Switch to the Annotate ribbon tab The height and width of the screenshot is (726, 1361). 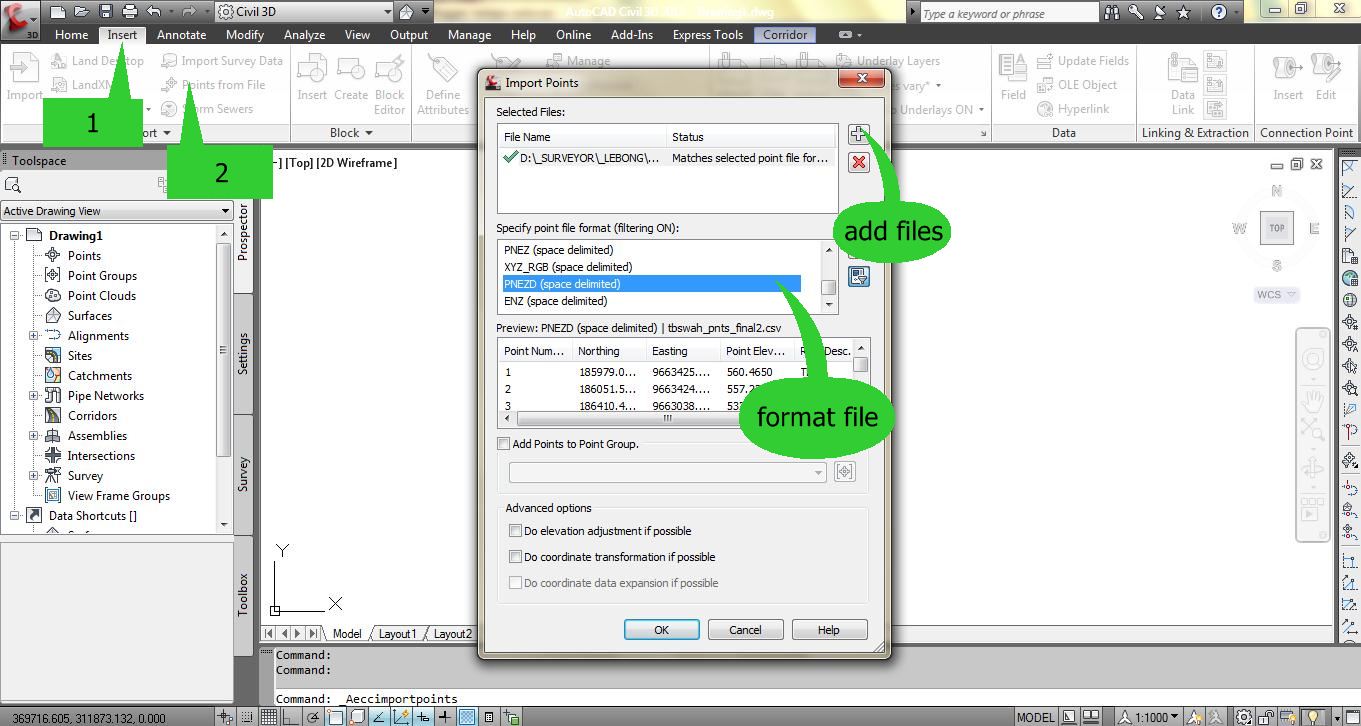181,34
